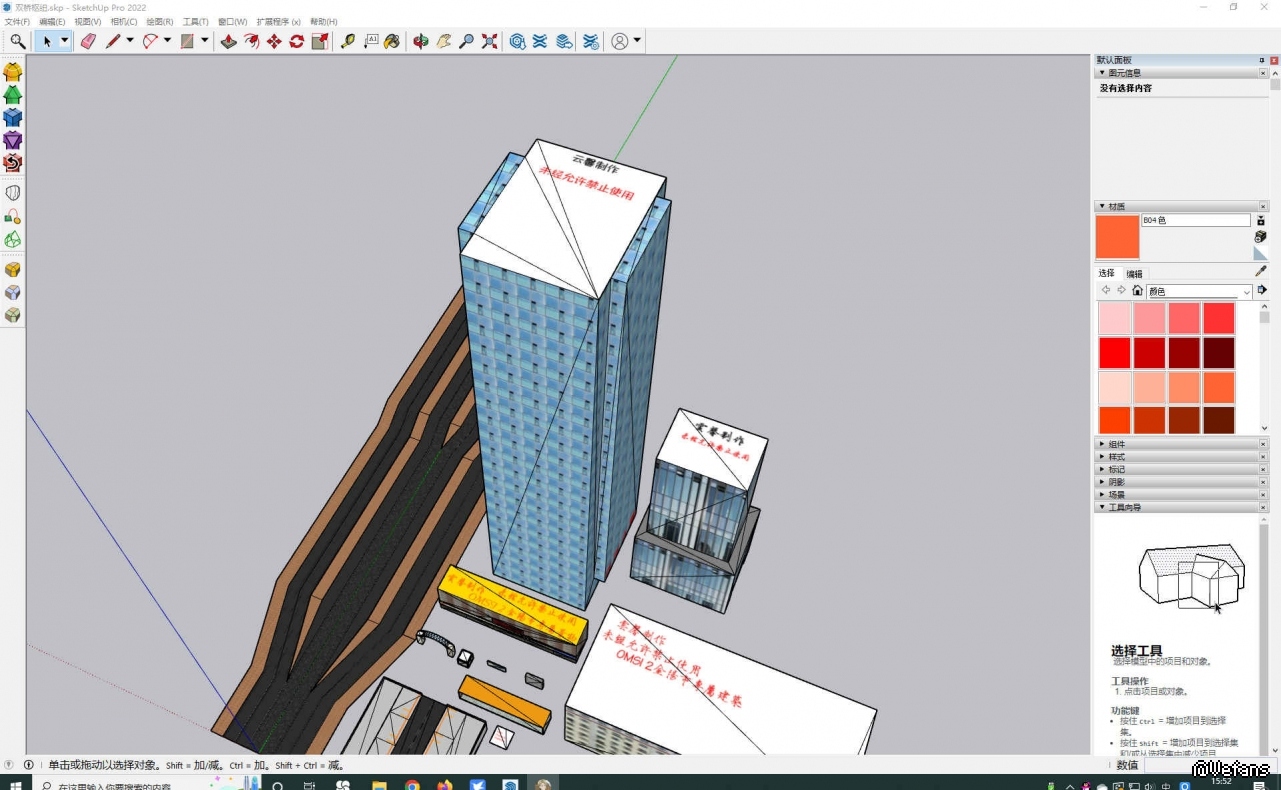The width and height of the screenshot is (1281, 790).
Task: Choose the Move tool in toolbar
Action: coord(274,41)
